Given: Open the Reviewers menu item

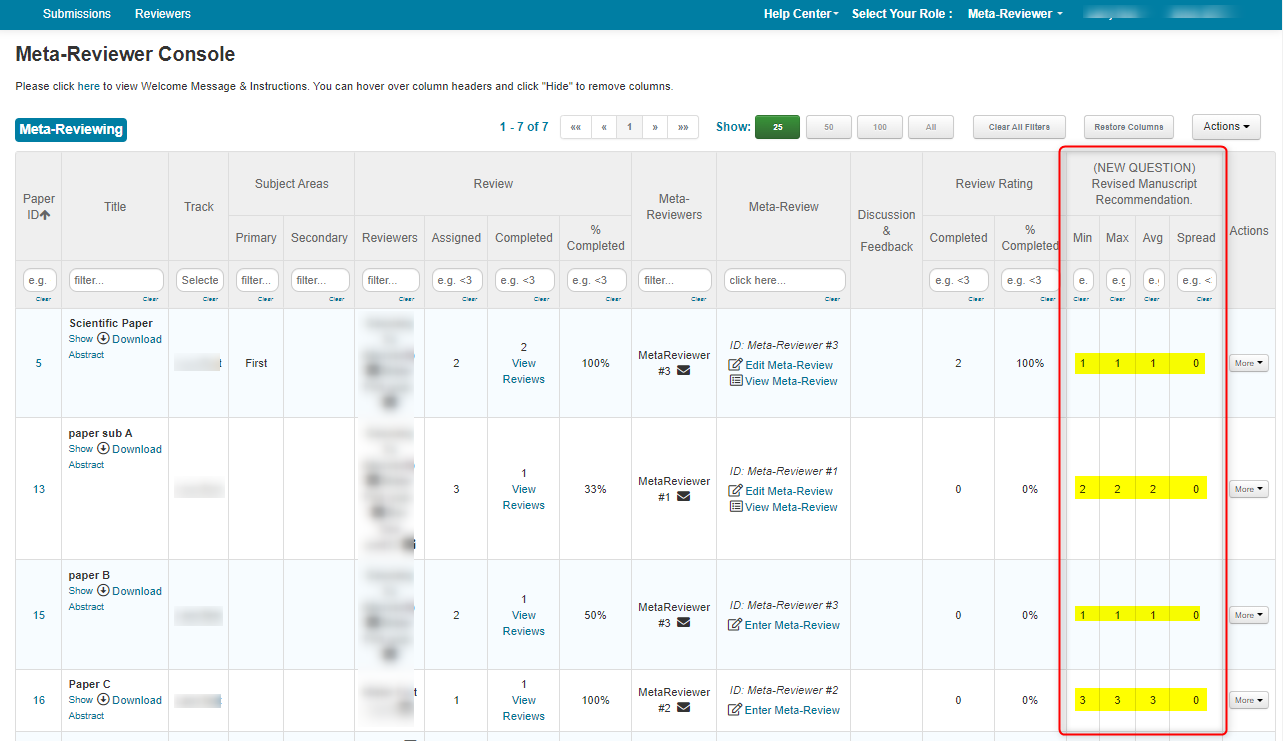Looking at the screenshot, I should coord(163,14).
